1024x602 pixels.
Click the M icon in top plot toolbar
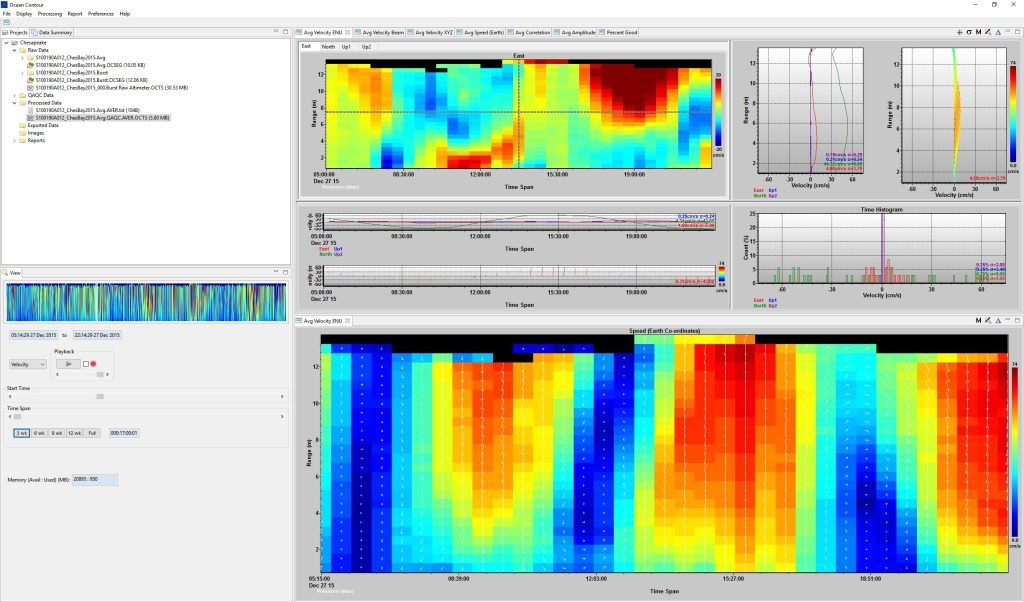978,32
